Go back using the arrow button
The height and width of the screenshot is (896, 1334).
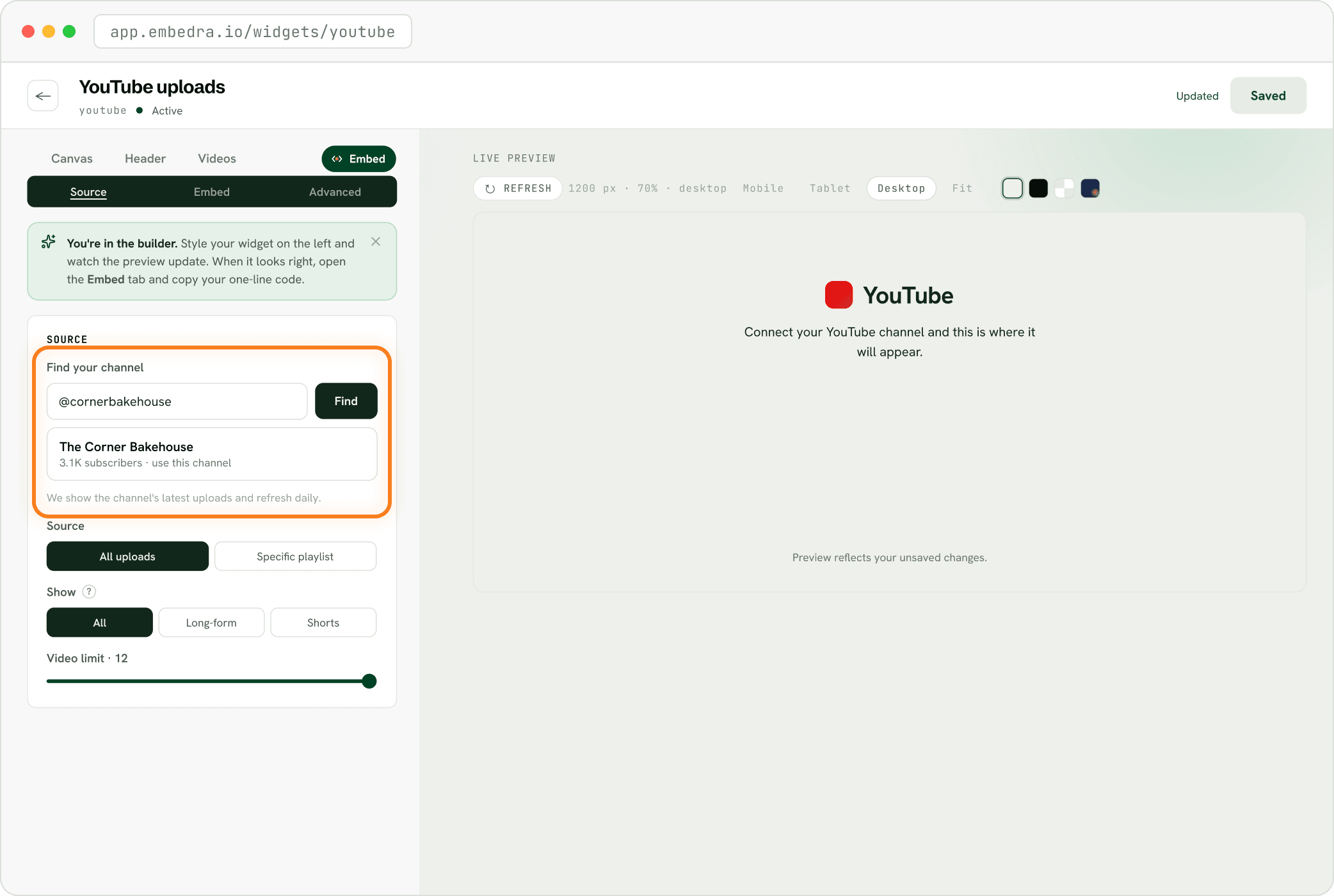click(x=43, y=96)
